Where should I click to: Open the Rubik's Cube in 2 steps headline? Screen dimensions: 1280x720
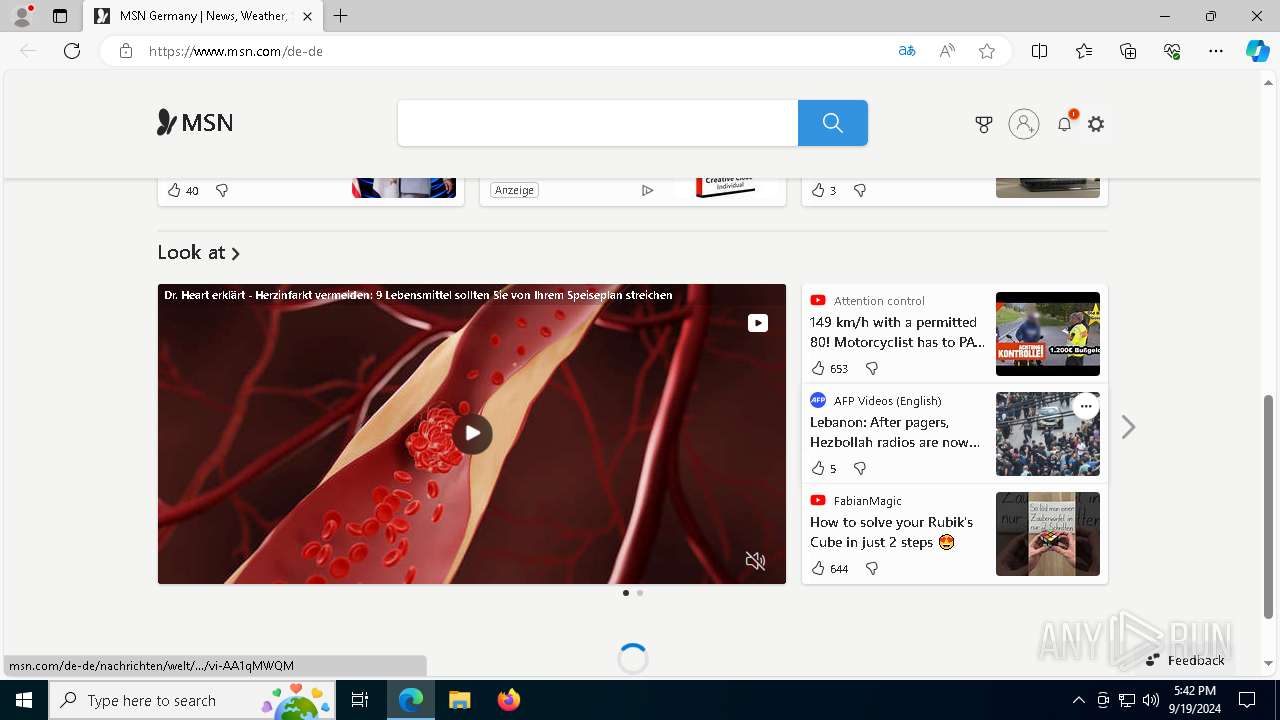(x=891, y=532)
